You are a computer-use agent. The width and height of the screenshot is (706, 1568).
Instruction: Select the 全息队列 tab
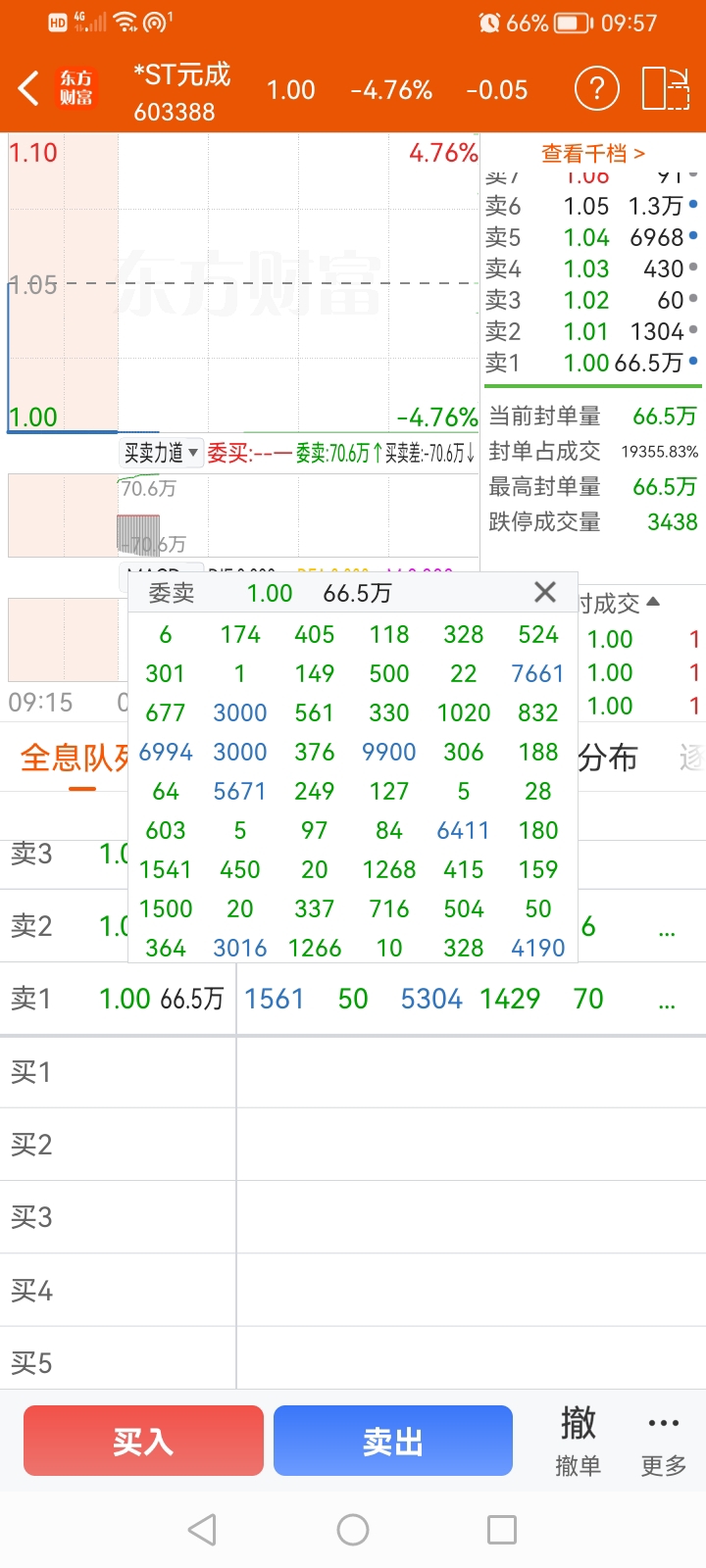coord(75,758)
